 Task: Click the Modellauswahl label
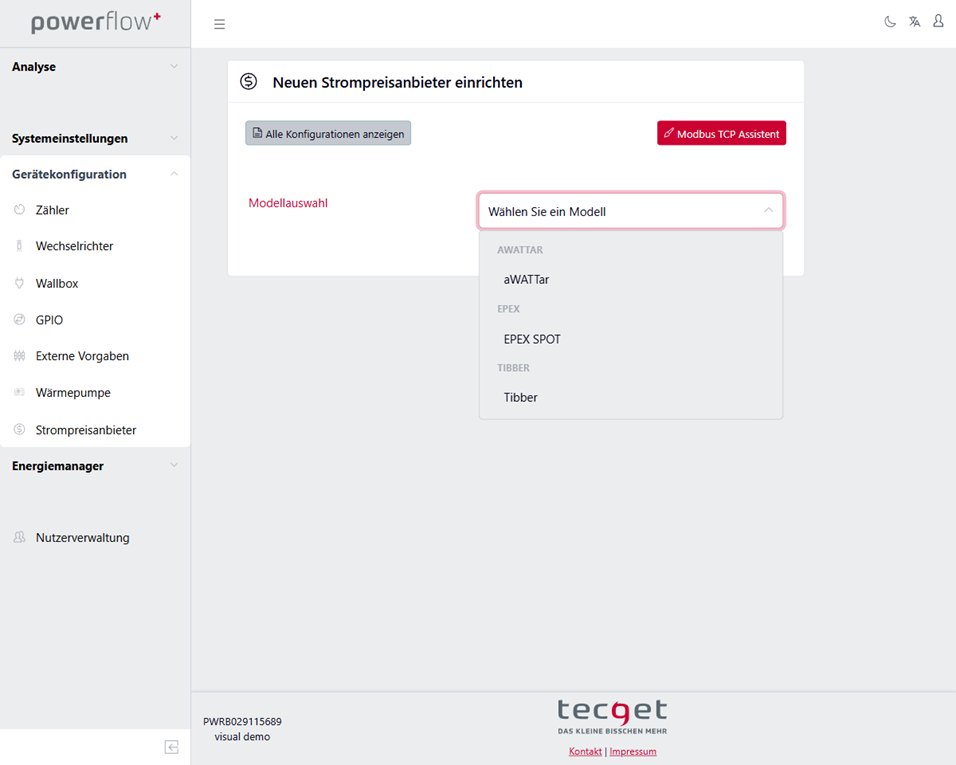(288, 203)
